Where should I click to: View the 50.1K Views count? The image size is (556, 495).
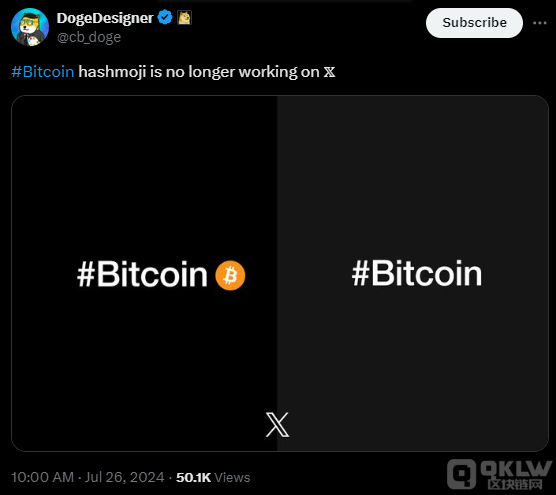(213, 477)
